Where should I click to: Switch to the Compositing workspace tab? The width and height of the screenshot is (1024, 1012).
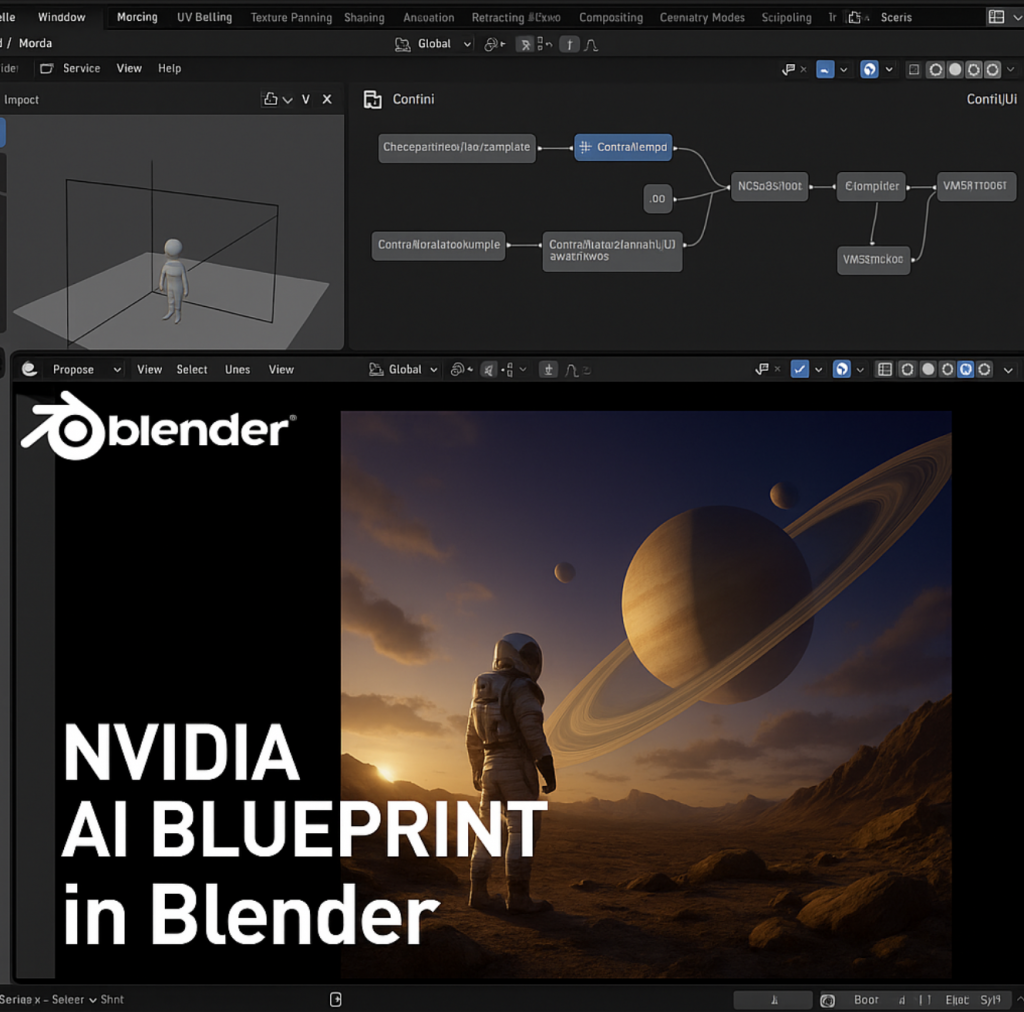click(611, 17)
